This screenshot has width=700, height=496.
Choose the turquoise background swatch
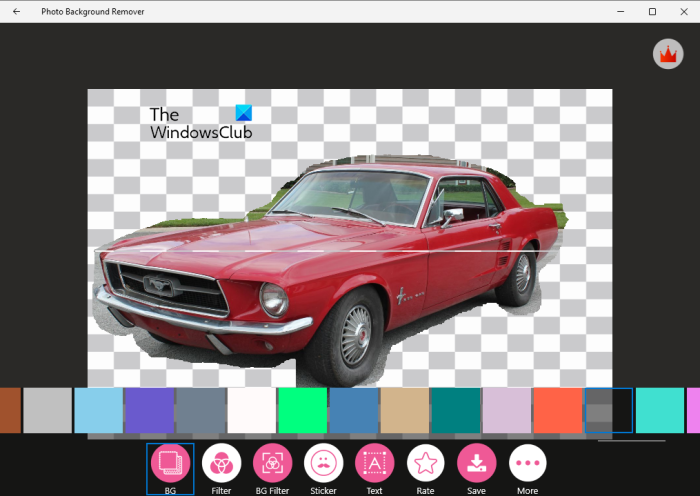click(x=660, y=410)
